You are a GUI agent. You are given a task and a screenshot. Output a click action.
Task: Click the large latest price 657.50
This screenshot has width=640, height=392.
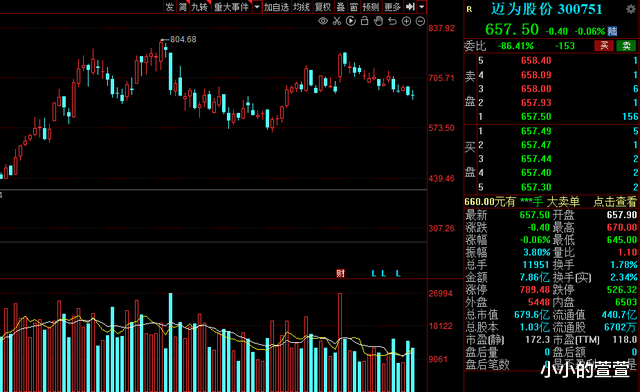point(512,29)
